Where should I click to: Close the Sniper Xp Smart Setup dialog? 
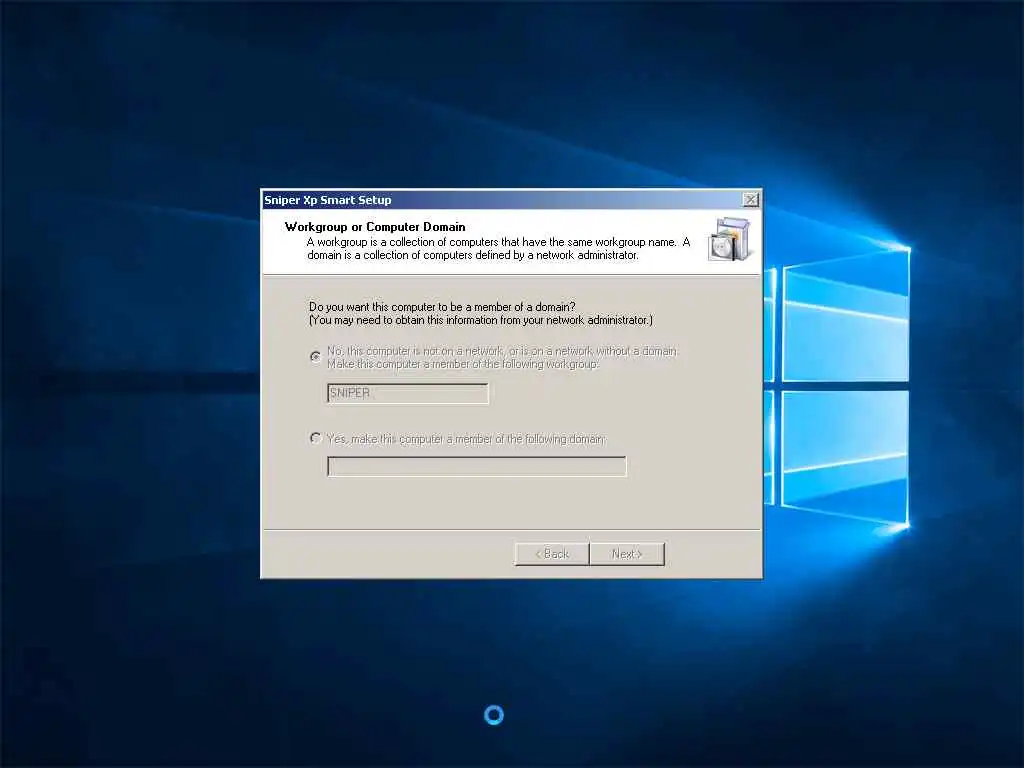point(751,200)
